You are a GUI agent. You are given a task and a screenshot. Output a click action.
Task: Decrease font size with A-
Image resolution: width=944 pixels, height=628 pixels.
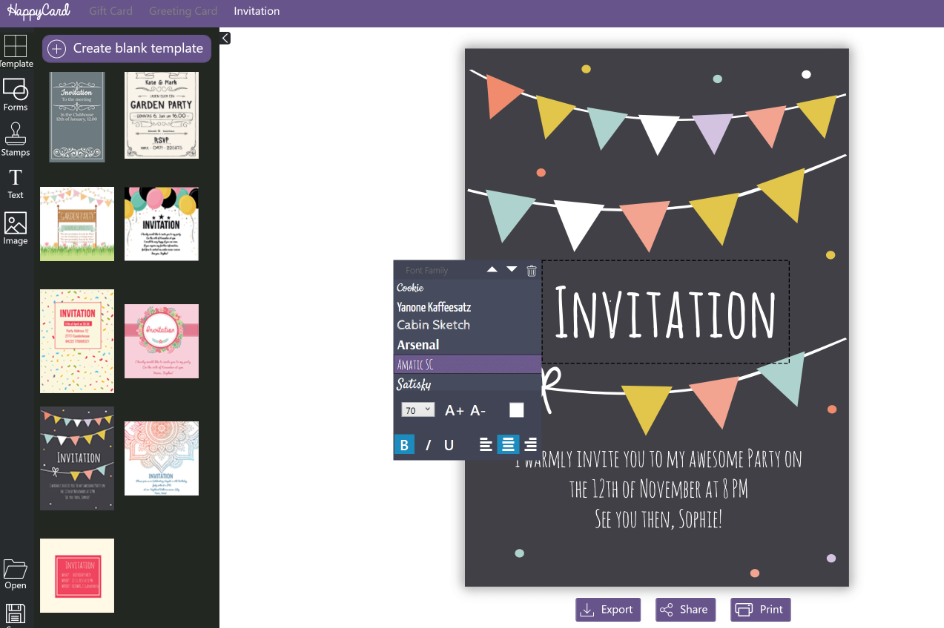tap(477, 411)
